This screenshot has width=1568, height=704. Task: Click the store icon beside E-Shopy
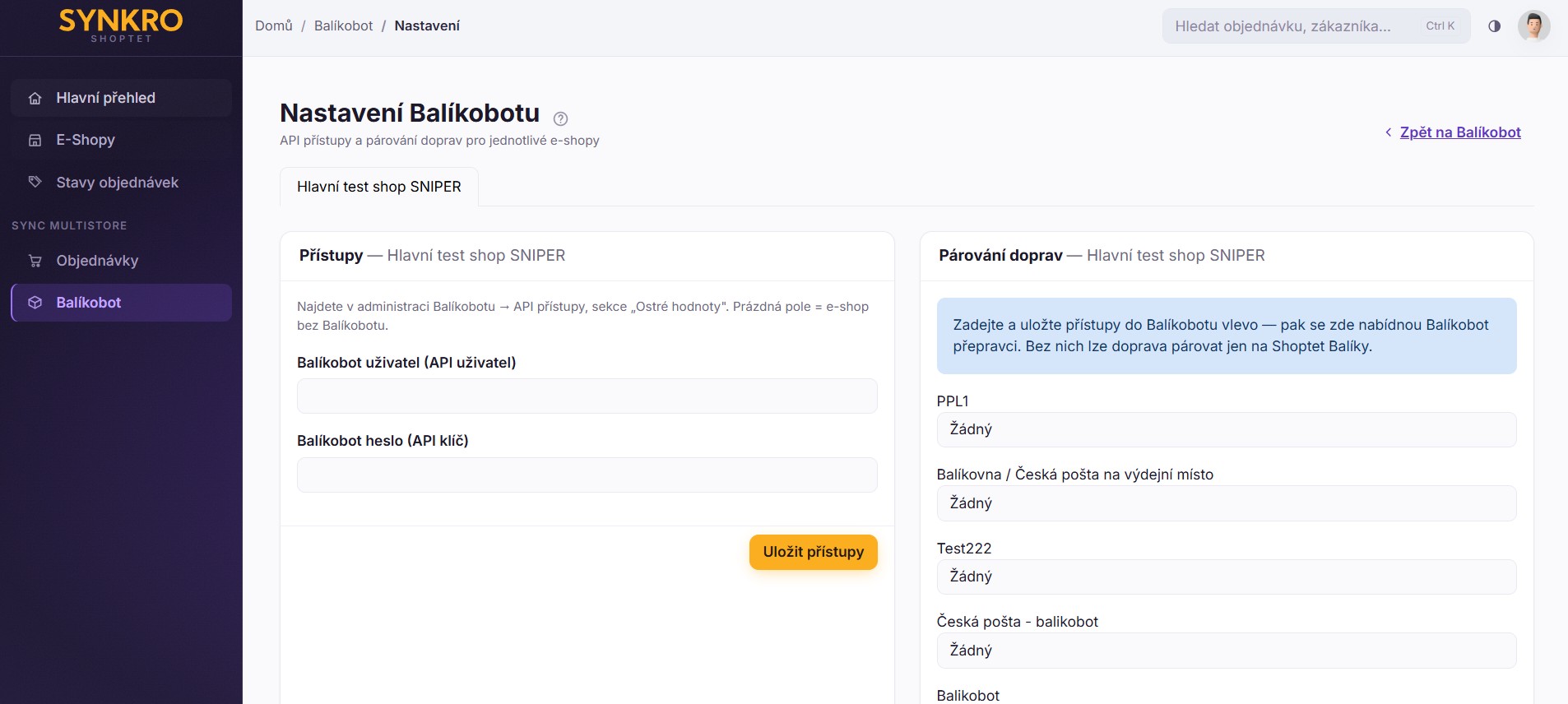tap(35, 140)
